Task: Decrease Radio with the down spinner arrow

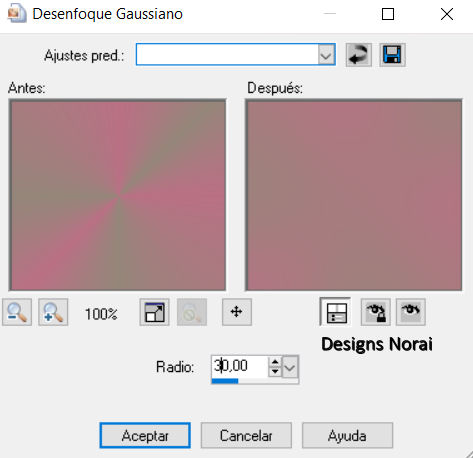Action: click(x=275, y=372)
